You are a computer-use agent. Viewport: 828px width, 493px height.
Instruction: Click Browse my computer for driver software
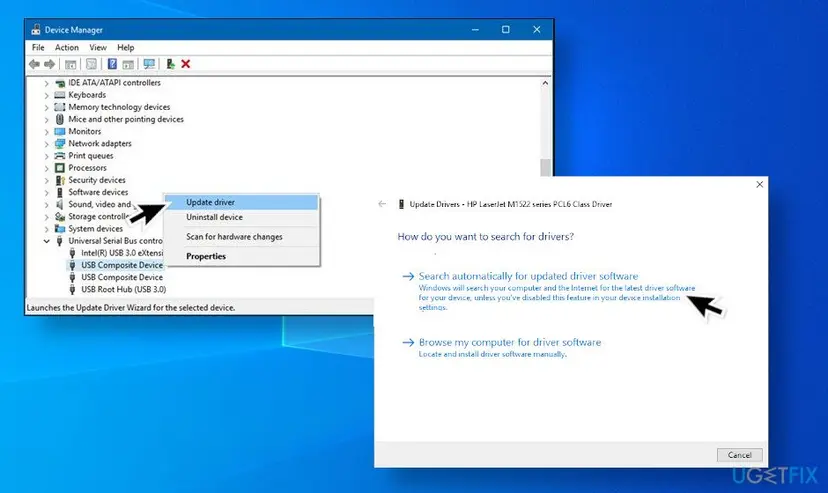pos(510,342)
